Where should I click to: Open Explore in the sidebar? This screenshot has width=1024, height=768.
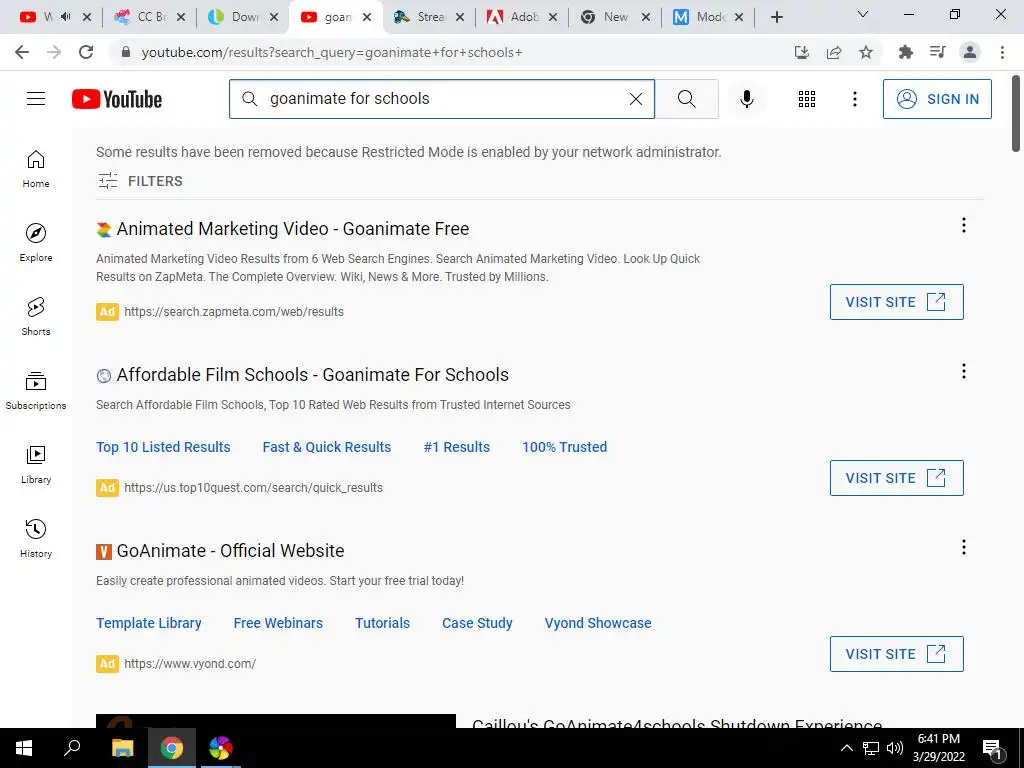pyautogui.click(x=36, y=243)
